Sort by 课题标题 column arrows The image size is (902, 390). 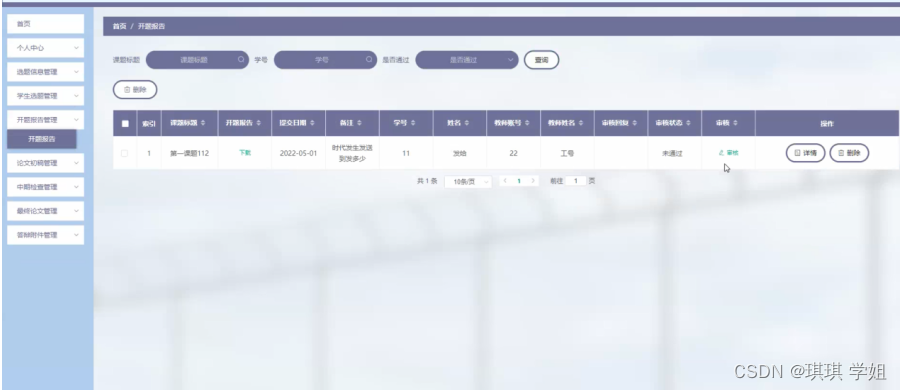pyautogui.click(x=203, y=123)
